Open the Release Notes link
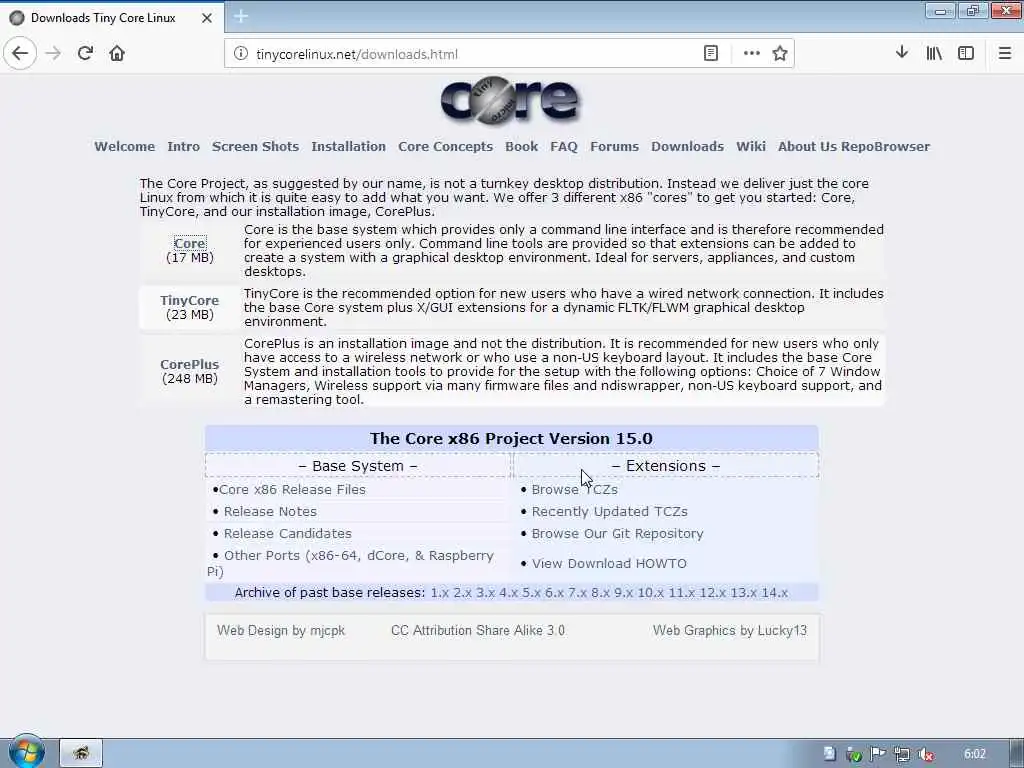This screenshot has width=1024, height=768. click(270, 511)
